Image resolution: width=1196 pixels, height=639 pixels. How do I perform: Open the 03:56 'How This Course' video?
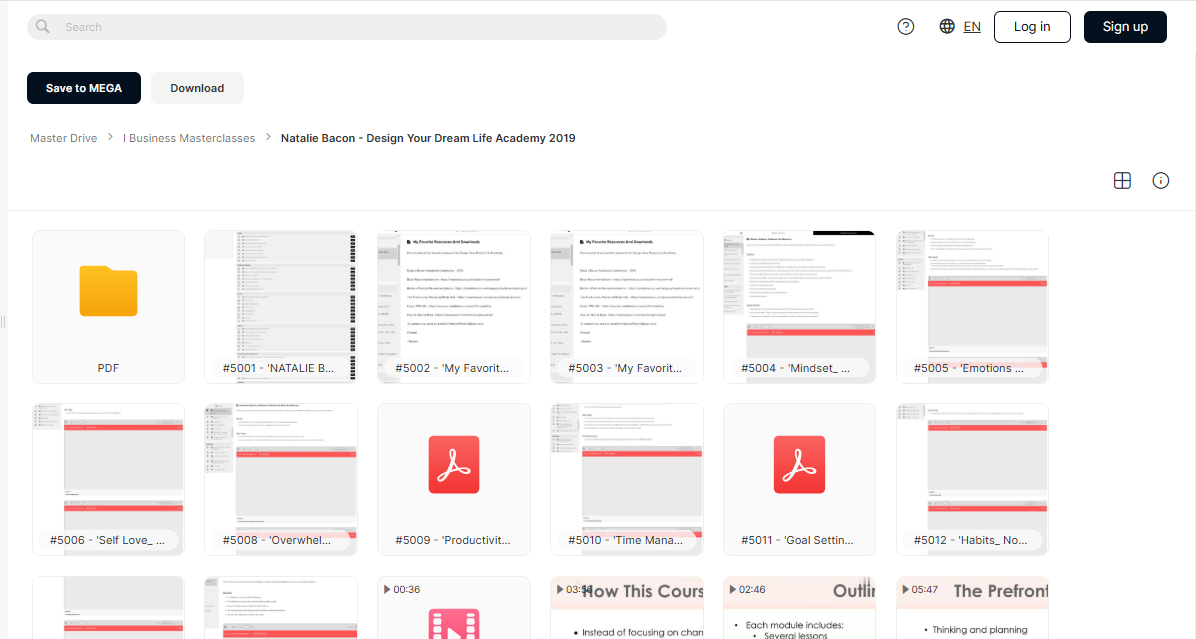tap(626, 608)
